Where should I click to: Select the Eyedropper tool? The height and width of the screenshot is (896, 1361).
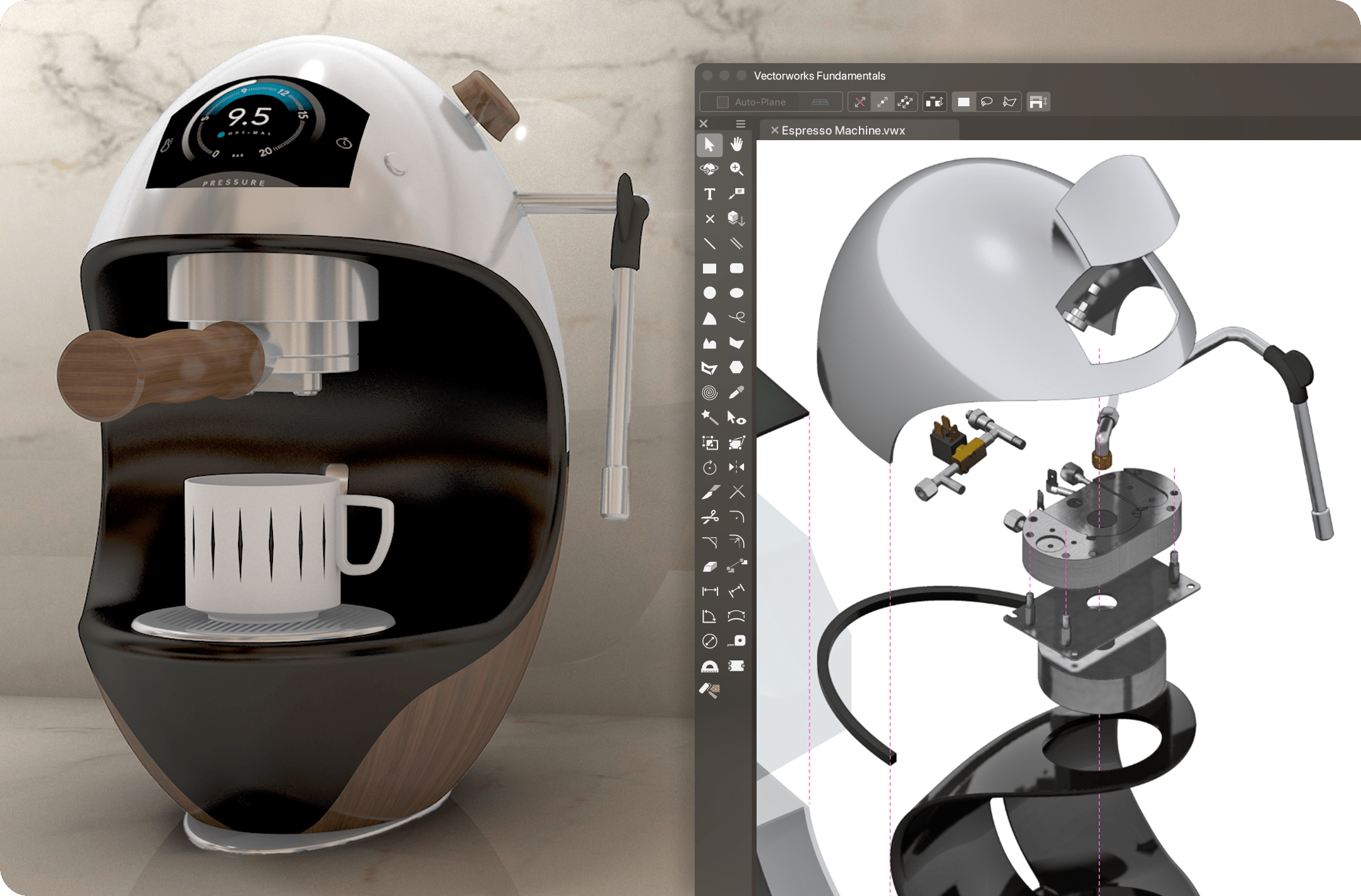[736, 393]
